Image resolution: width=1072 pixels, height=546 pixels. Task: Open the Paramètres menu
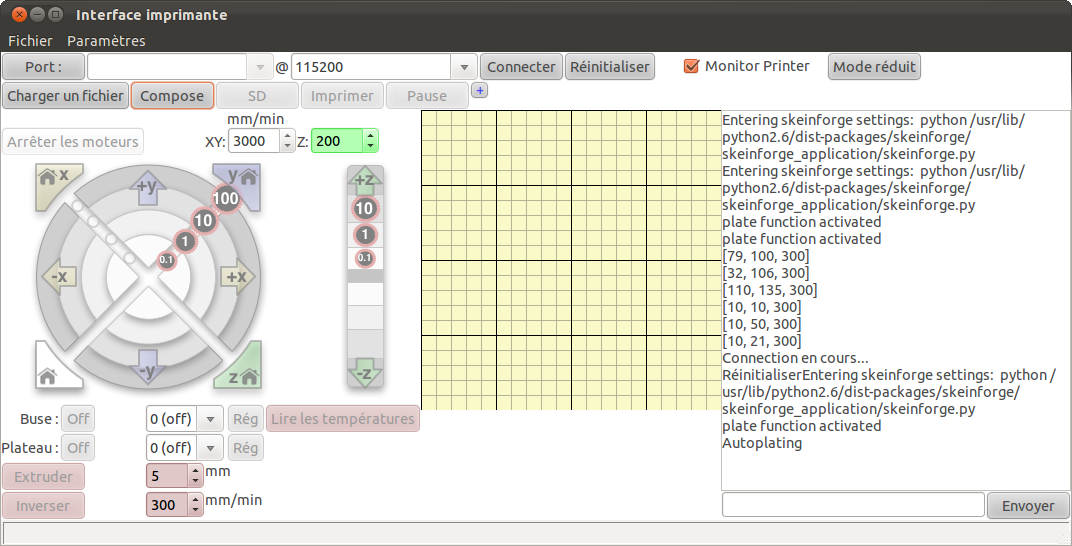coord(106,41)
